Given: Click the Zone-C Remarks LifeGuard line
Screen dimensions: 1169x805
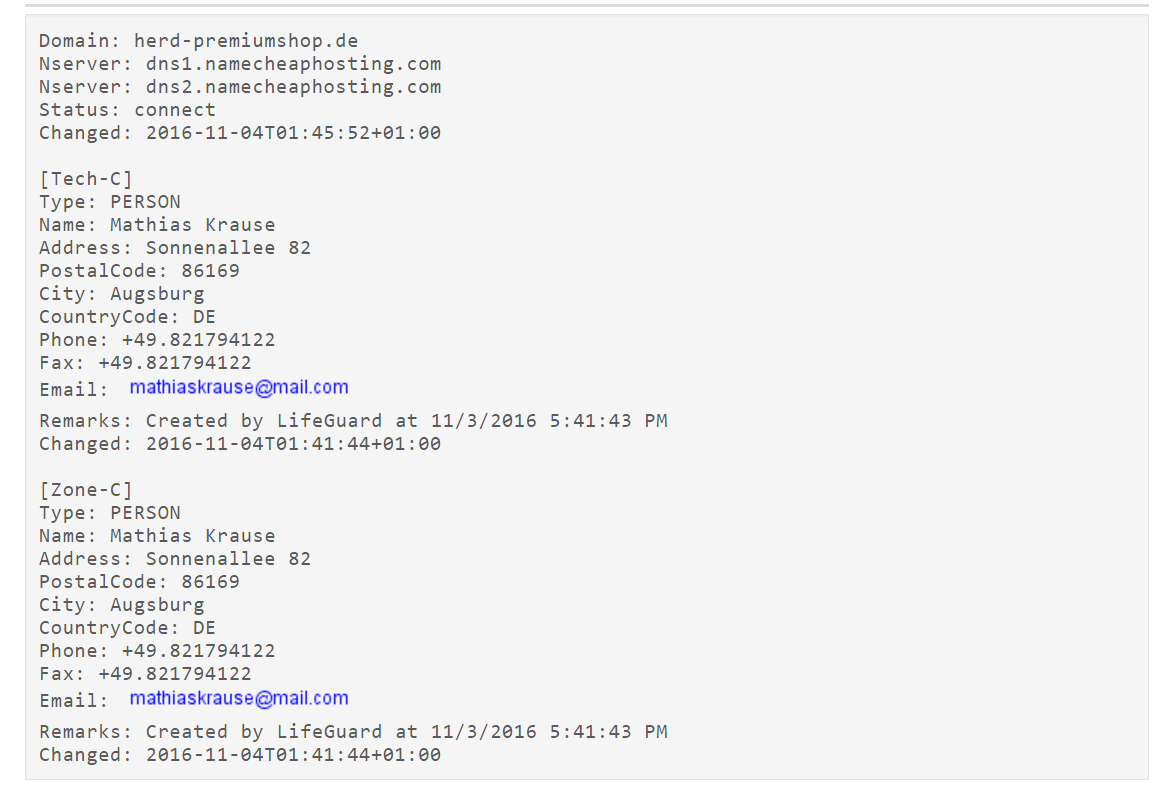Looking at the screenshot, I should (x=353, y=732).
